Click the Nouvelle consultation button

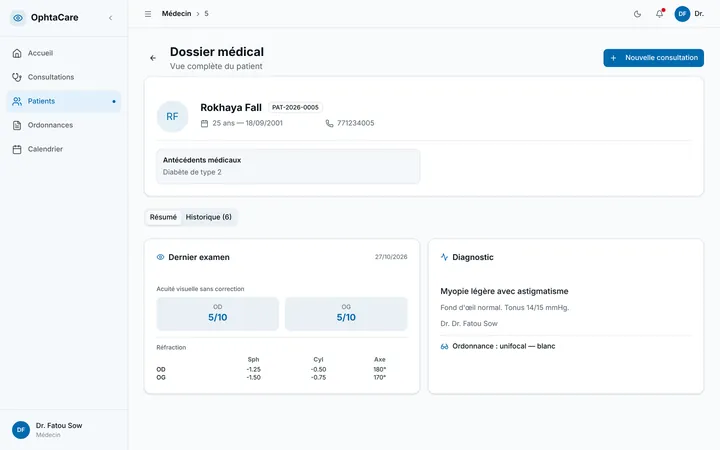(653, 58)
